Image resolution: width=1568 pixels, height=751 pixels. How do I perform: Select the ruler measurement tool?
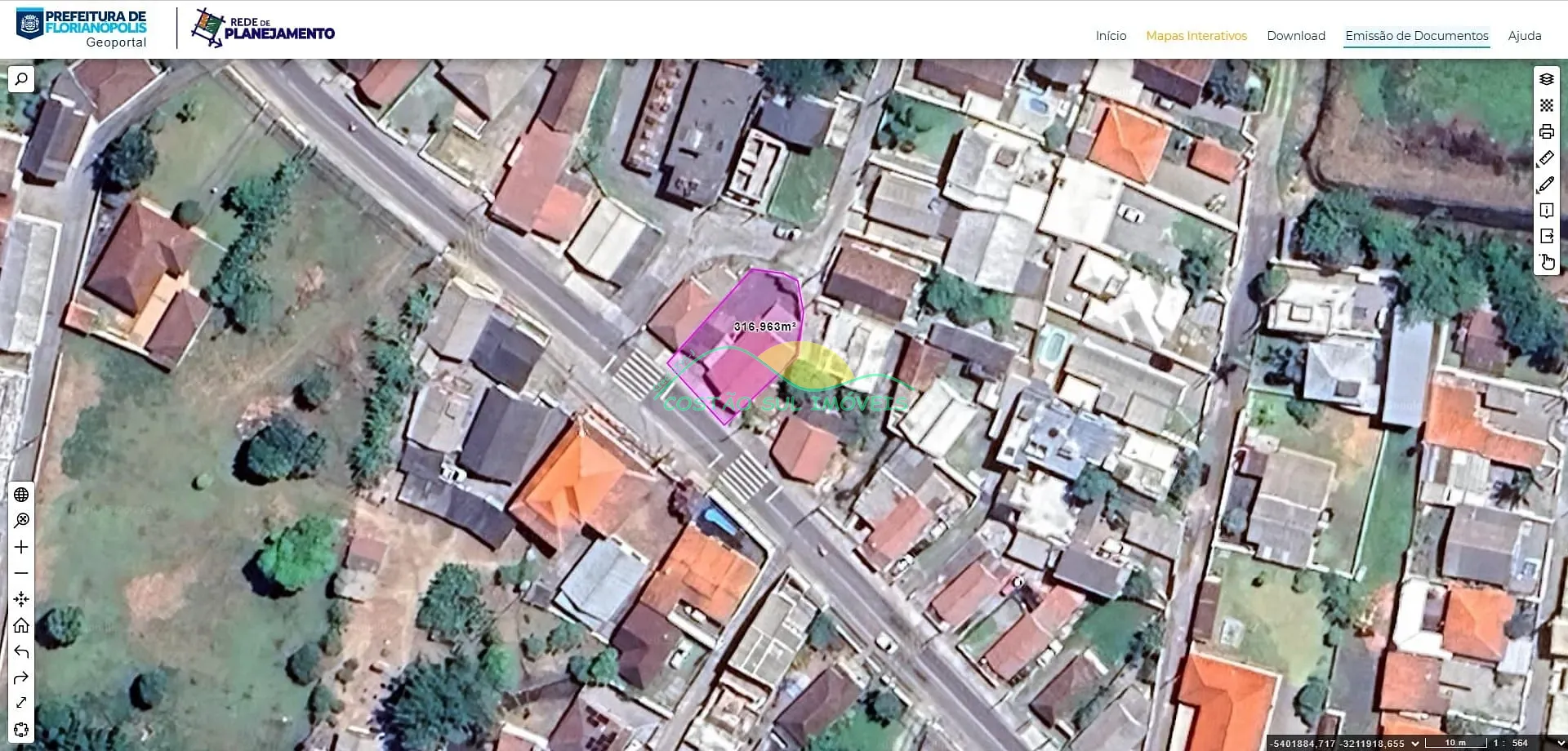(x=1546, y=158)
